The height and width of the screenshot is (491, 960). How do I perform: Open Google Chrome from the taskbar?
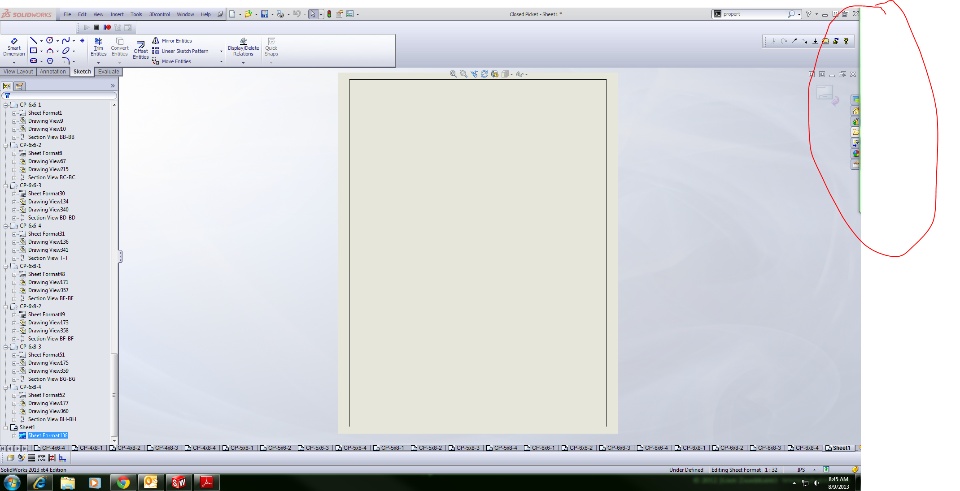[122, 483]
